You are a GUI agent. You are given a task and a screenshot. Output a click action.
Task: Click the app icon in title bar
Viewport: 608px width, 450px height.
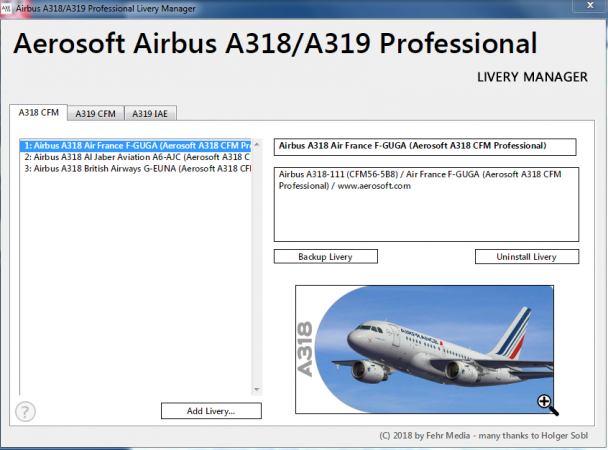(x=6, y=8)
